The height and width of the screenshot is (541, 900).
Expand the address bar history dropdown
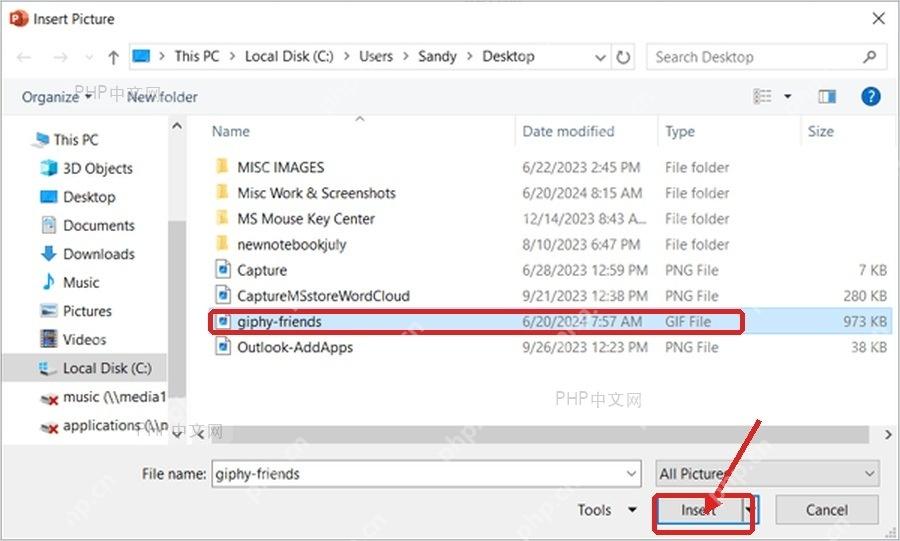coord(600,57)
